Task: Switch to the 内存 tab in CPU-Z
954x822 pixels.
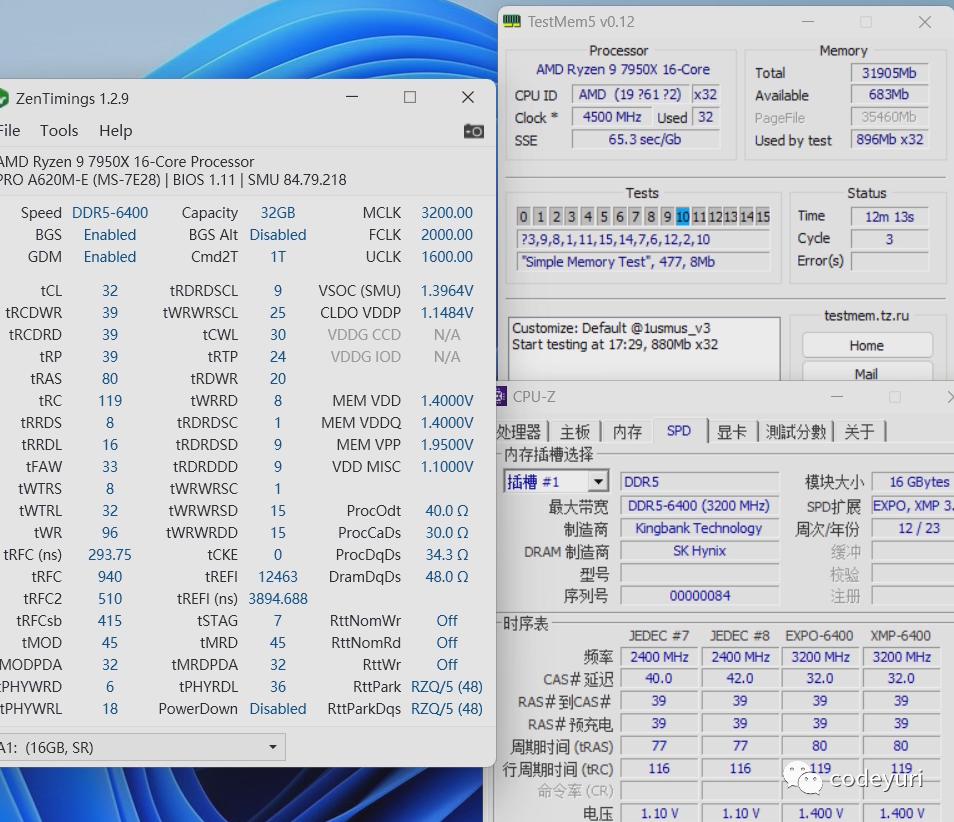Action: tap(627, 432)
